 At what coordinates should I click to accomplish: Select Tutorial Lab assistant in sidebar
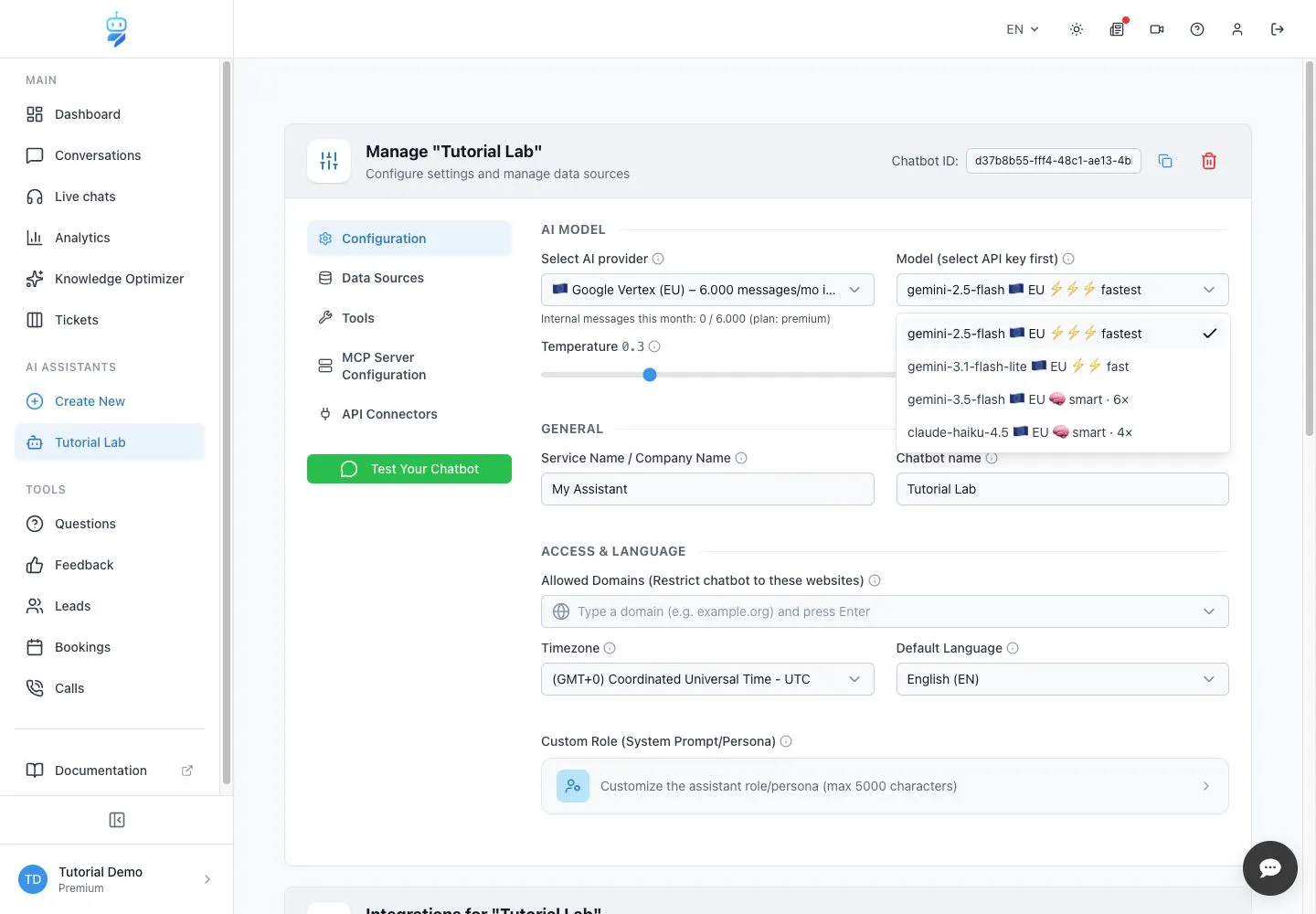(110, 442)
